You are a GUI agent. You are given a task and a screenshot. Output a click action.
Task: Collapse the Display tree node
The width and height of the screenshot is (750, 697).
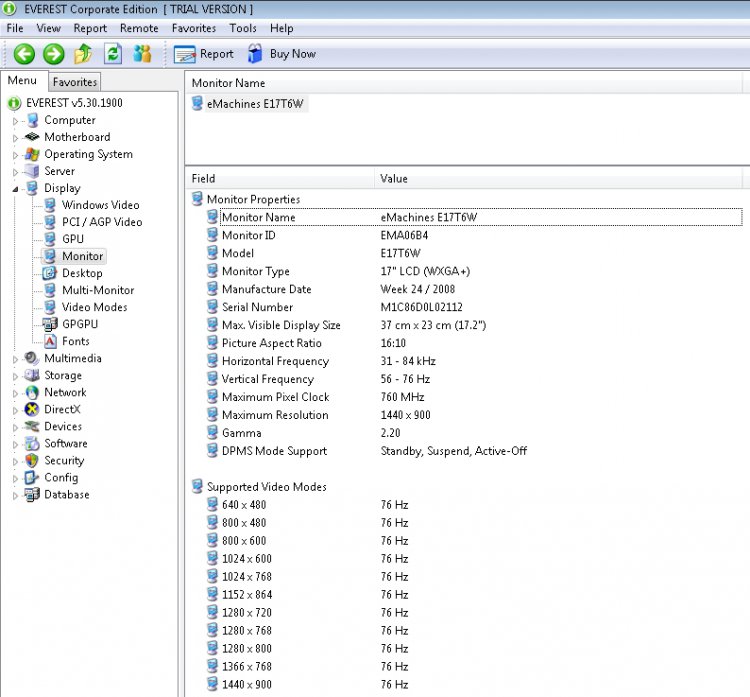pos(15,189)
